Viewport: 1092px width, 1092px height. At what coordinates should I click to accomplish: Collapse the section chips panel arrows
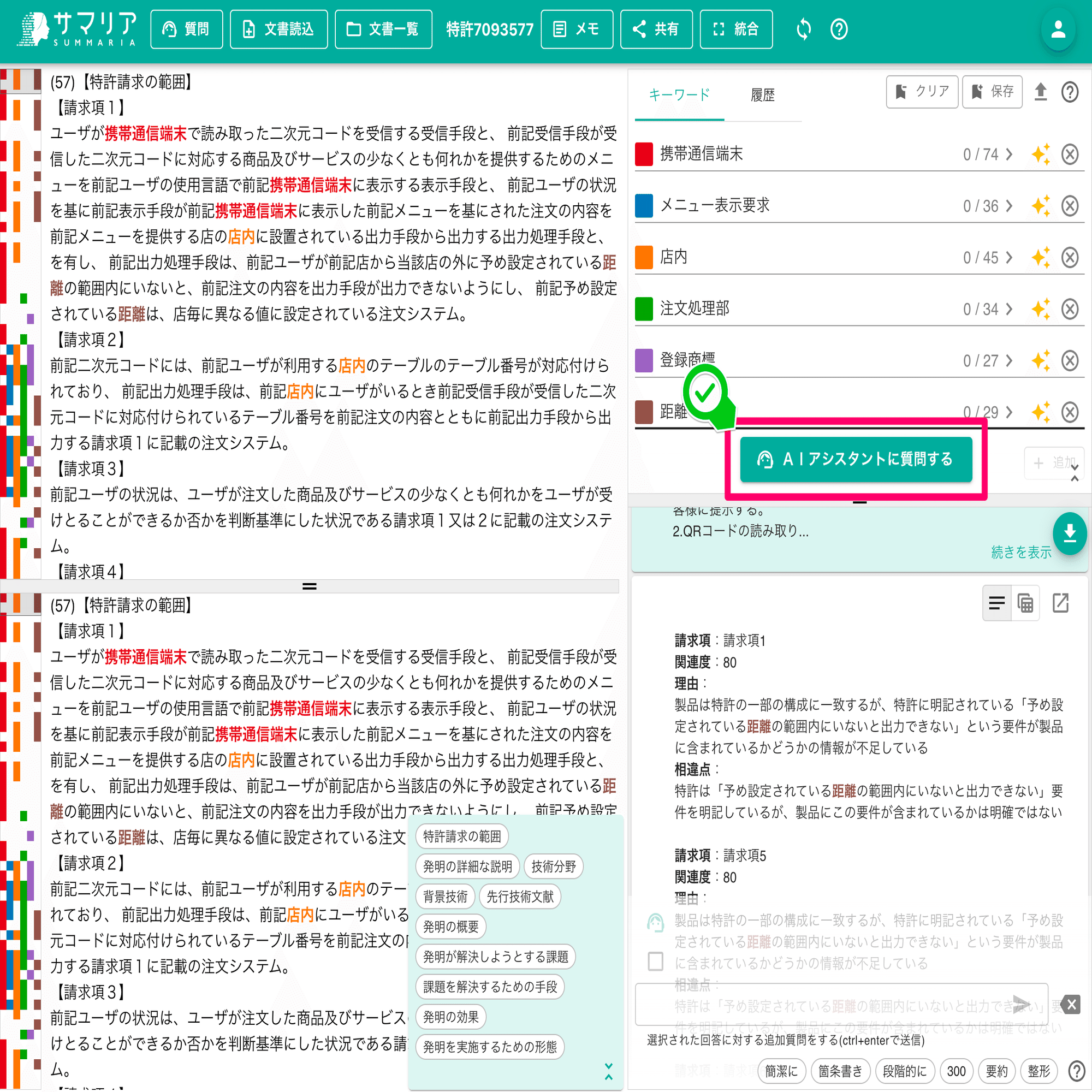click(x=608, y=1072)
